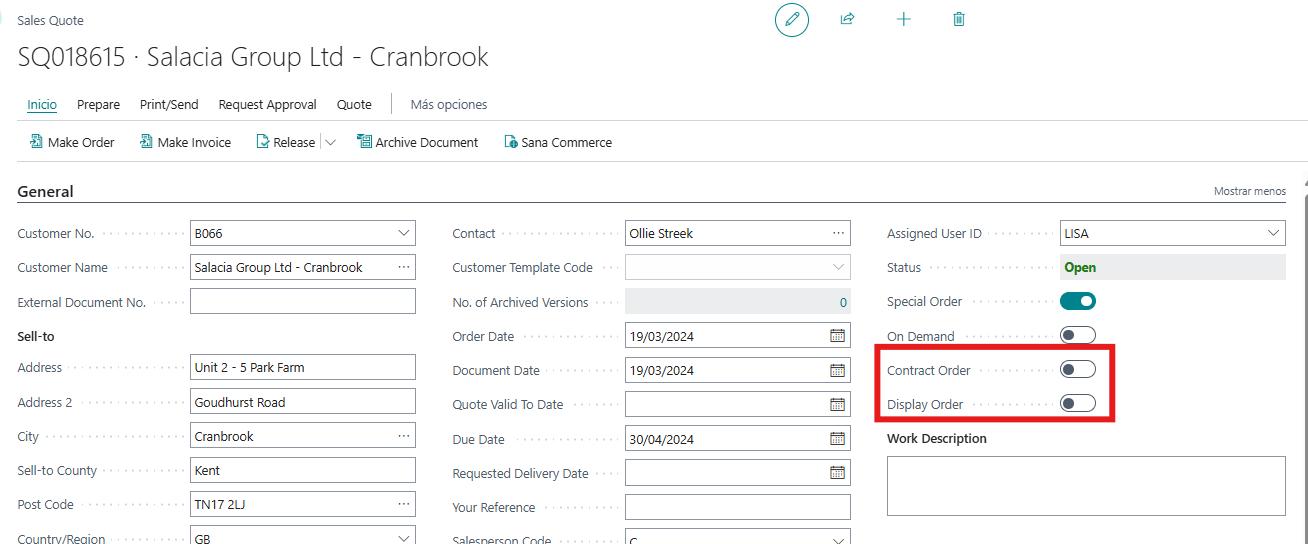Screen dimensions: 1308x544
Task: Toggle the On Demand switch
Action: tap(1078, 336)
